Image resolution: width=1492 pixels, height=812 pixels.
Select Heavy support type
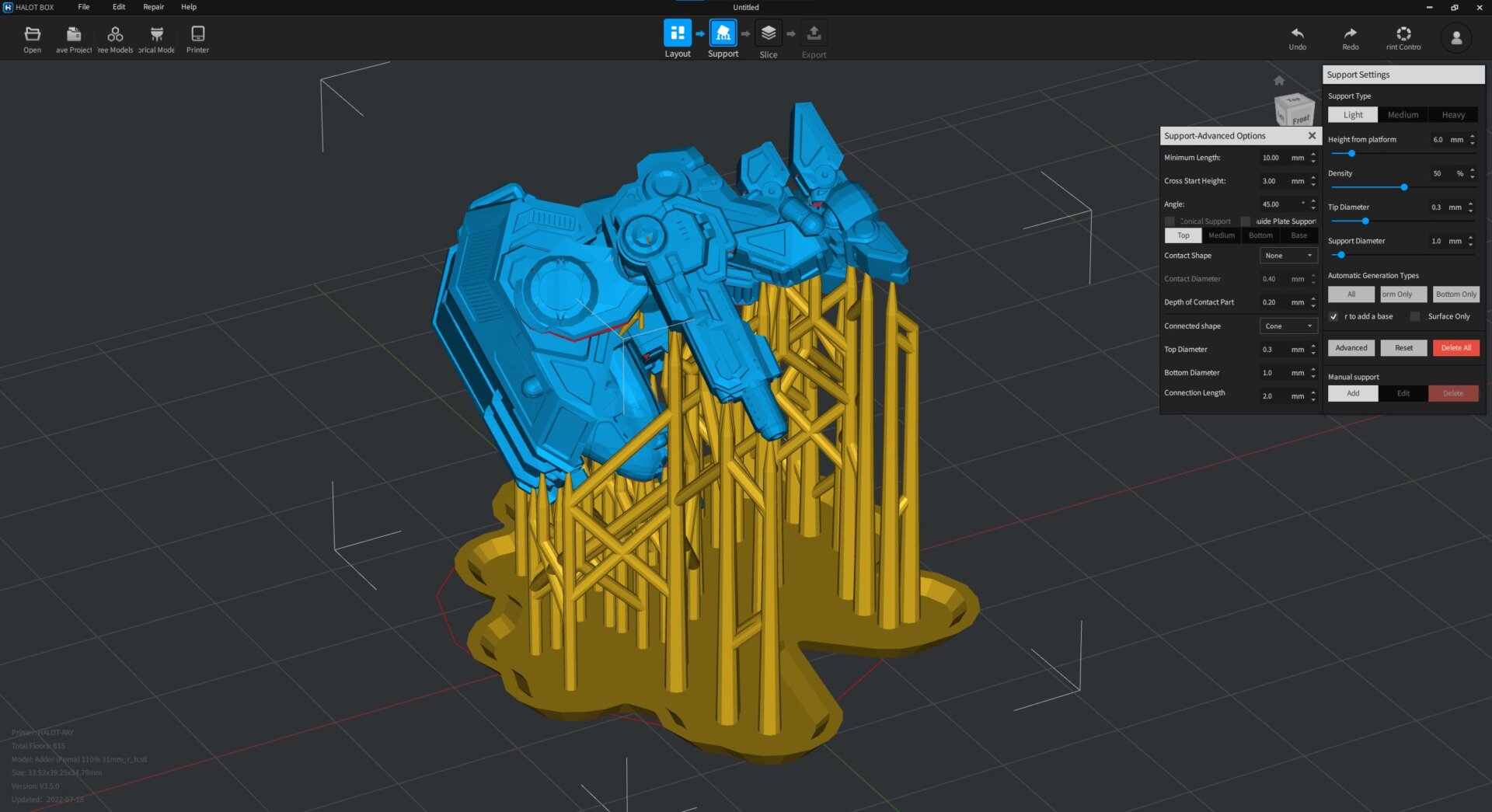coord(1453,115)
